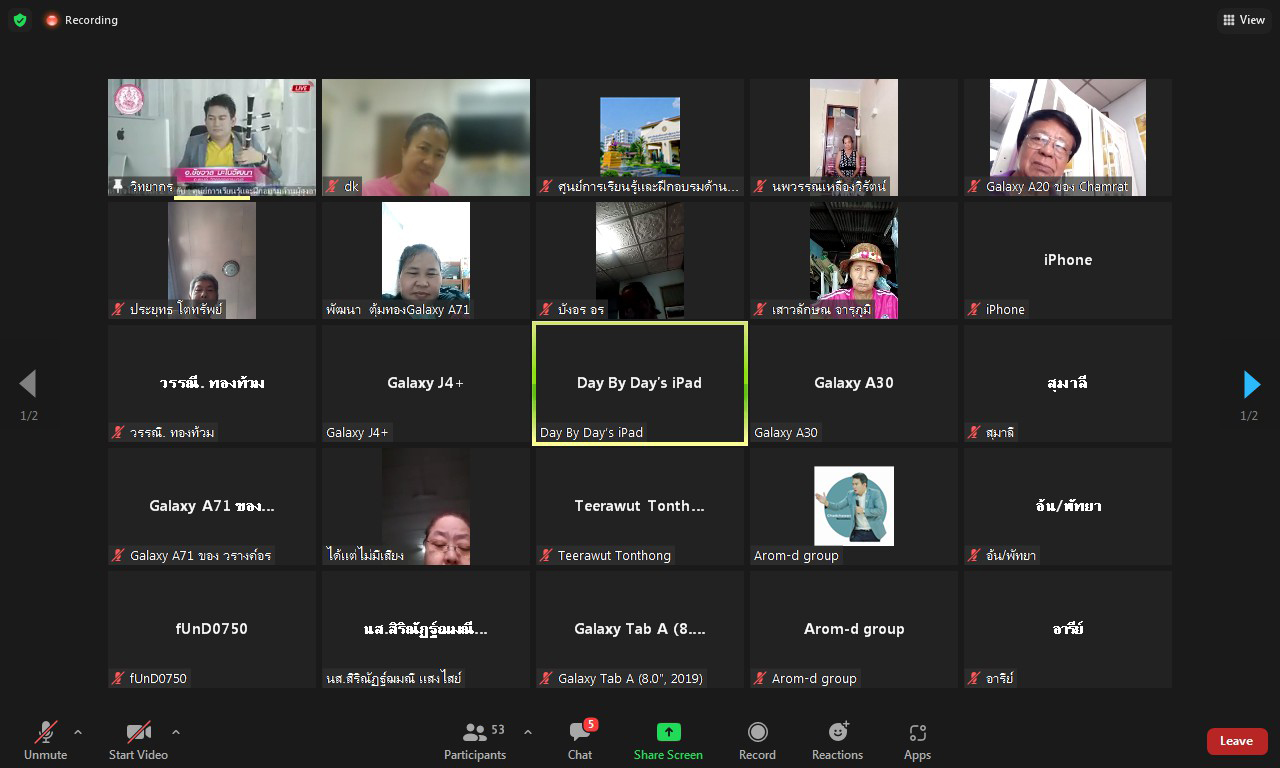Open the Participants panel

click(475, 741)
